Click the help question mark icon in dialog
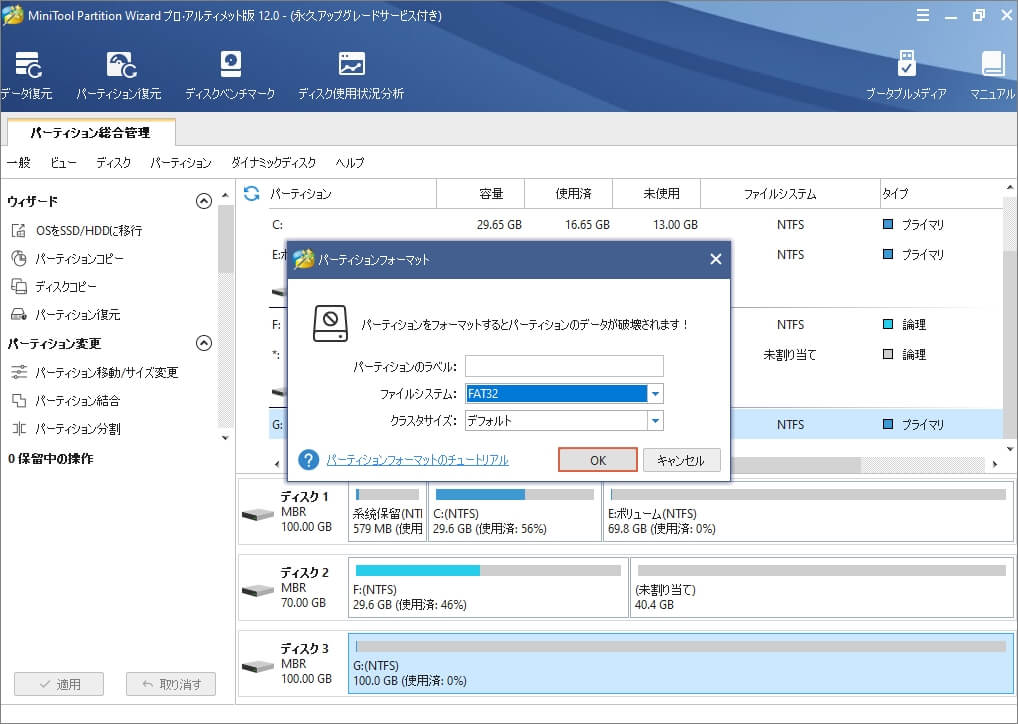 309,459
